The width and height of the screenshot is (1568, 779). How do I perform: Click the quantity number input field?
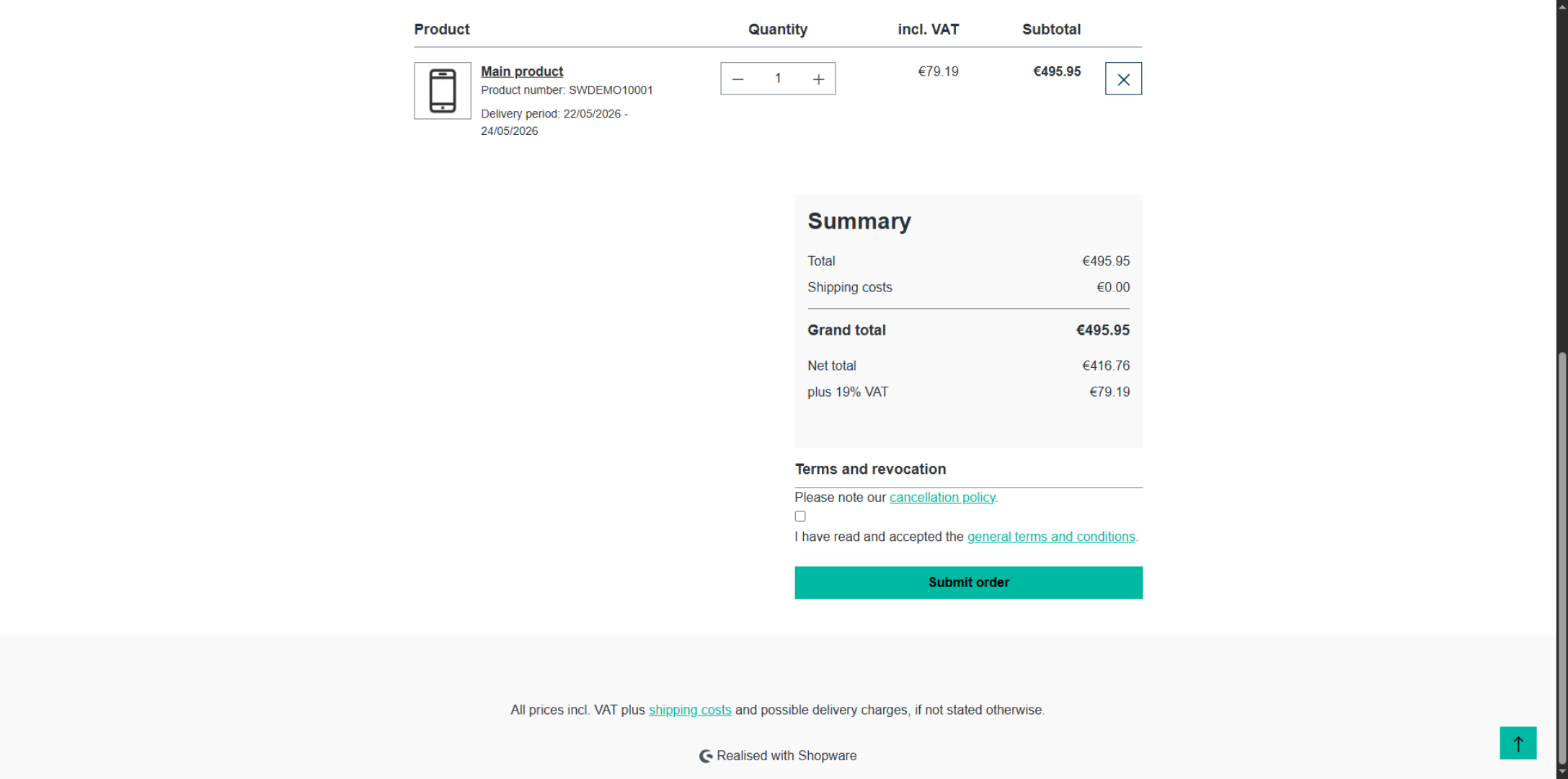point(778,79)
